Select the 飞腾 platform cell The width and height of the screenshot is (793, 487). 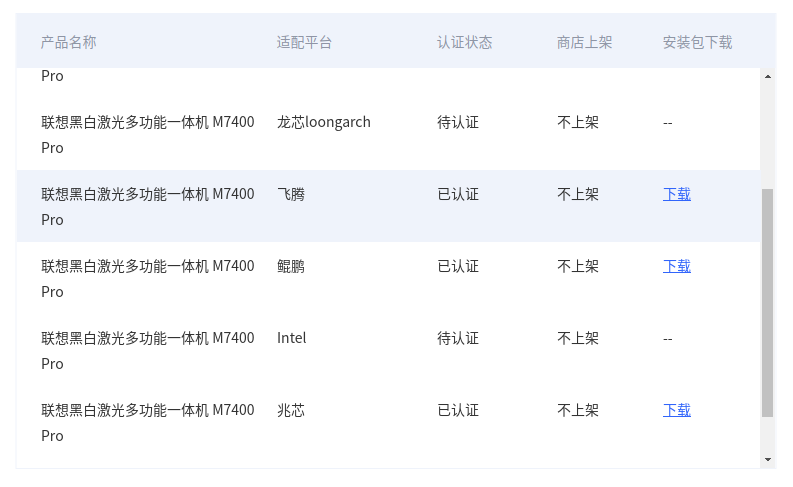tap(291, 194)
